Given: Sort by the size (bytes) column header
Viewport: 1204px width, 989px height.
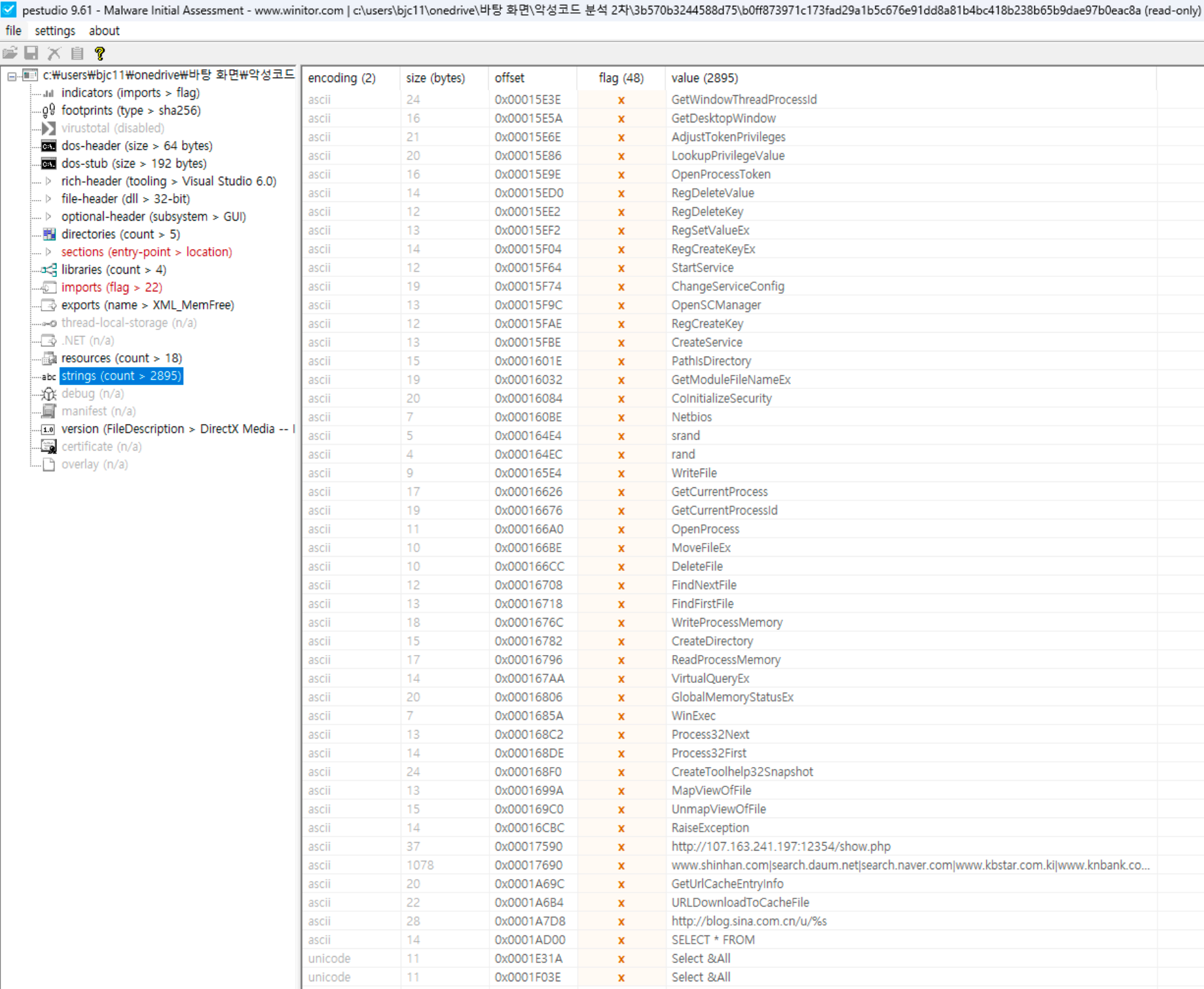Looking at the screenshot, I should (435, 78).
